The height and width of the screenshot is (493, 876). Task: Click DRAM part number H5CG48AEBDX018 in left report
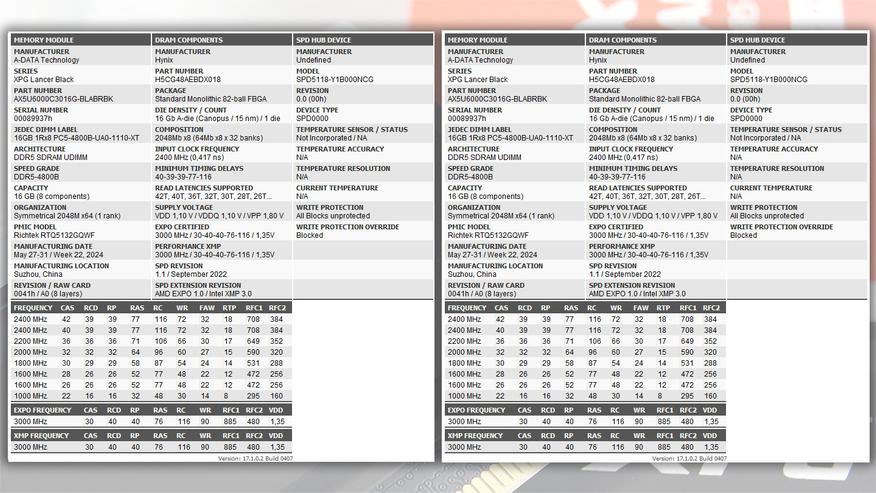(188, 79)
